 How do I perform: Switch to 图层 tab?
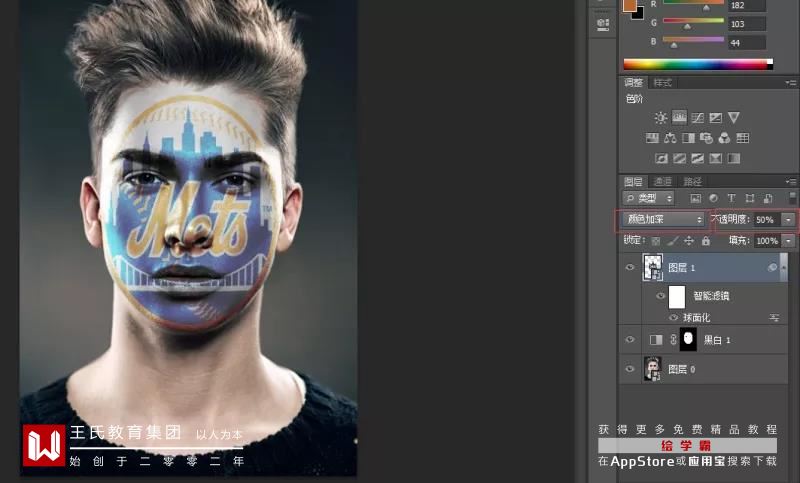(634, 182)
